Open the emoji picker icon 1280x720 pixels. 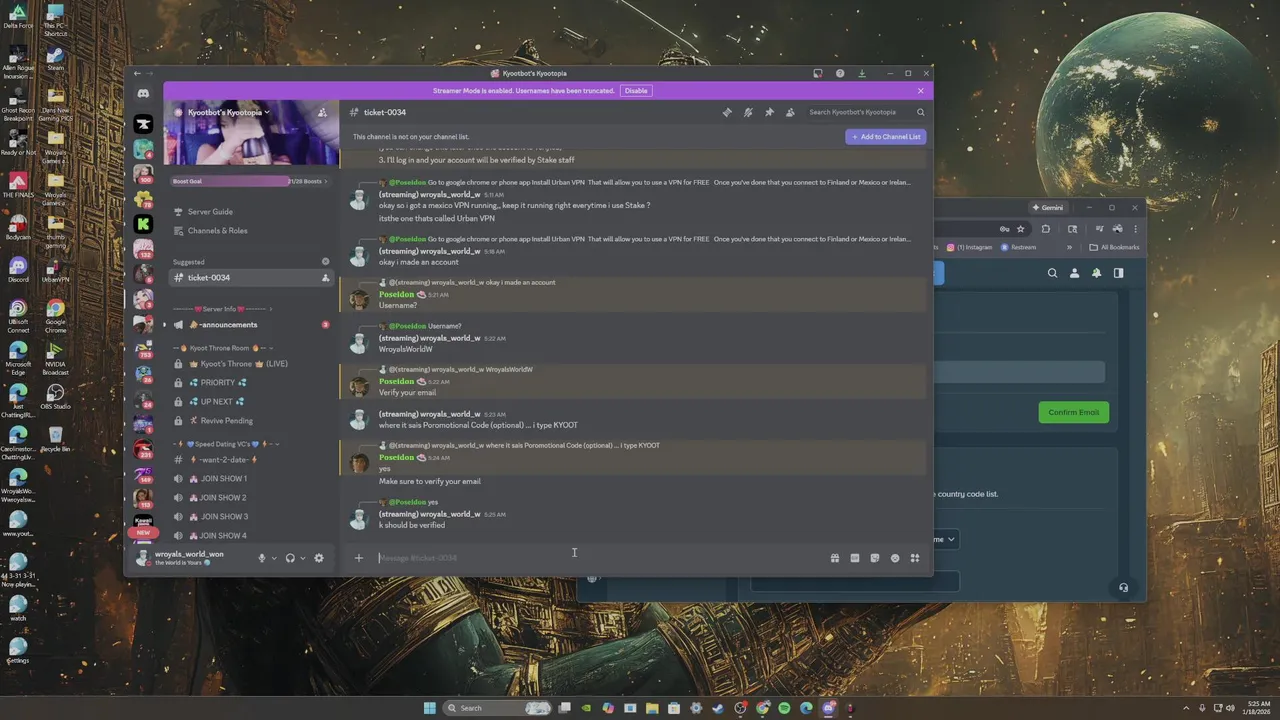click(x=895, y=558)
